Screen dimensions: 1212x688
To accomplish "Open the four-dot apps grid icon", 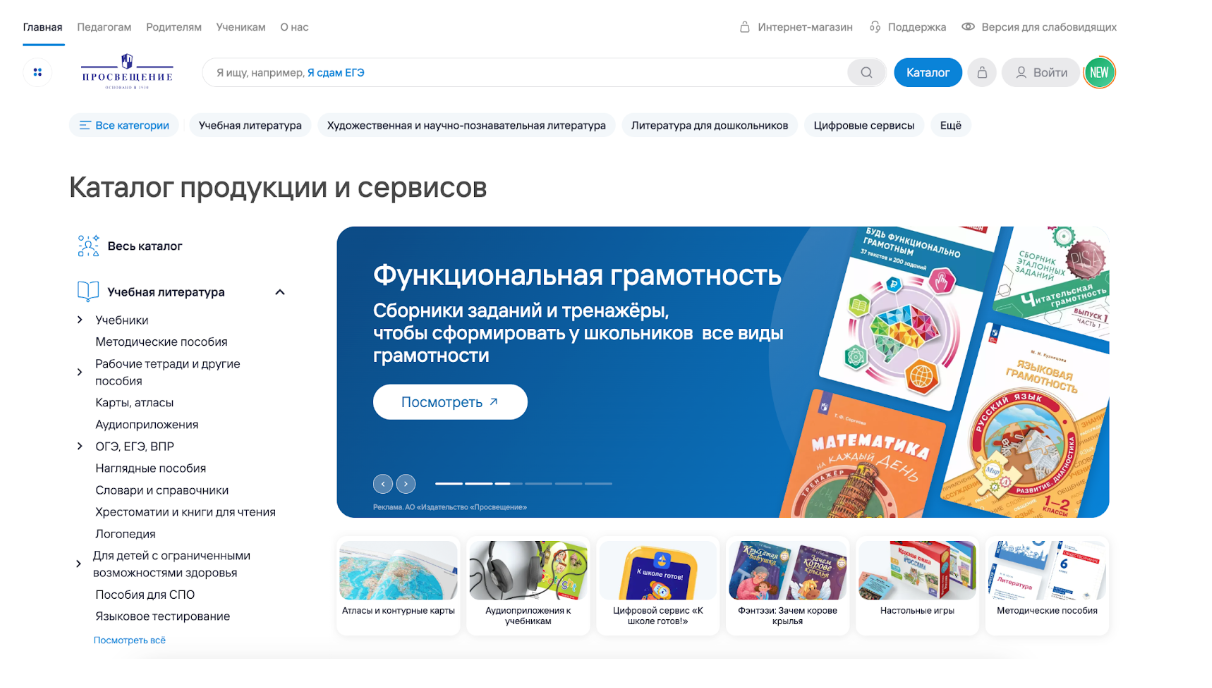I will (37, 72).
